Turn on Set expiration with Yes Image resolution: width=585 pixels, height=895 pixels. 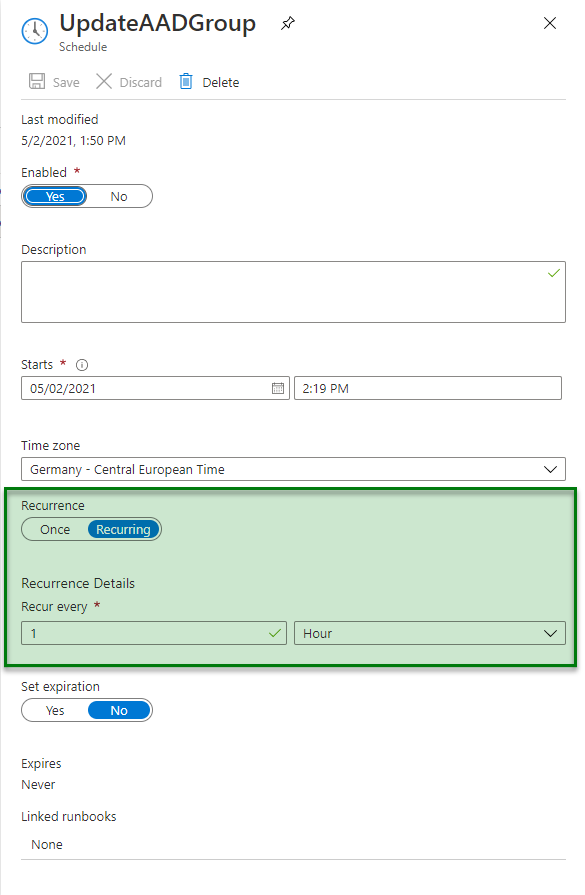pyautogui.click(x=55, y=710)
